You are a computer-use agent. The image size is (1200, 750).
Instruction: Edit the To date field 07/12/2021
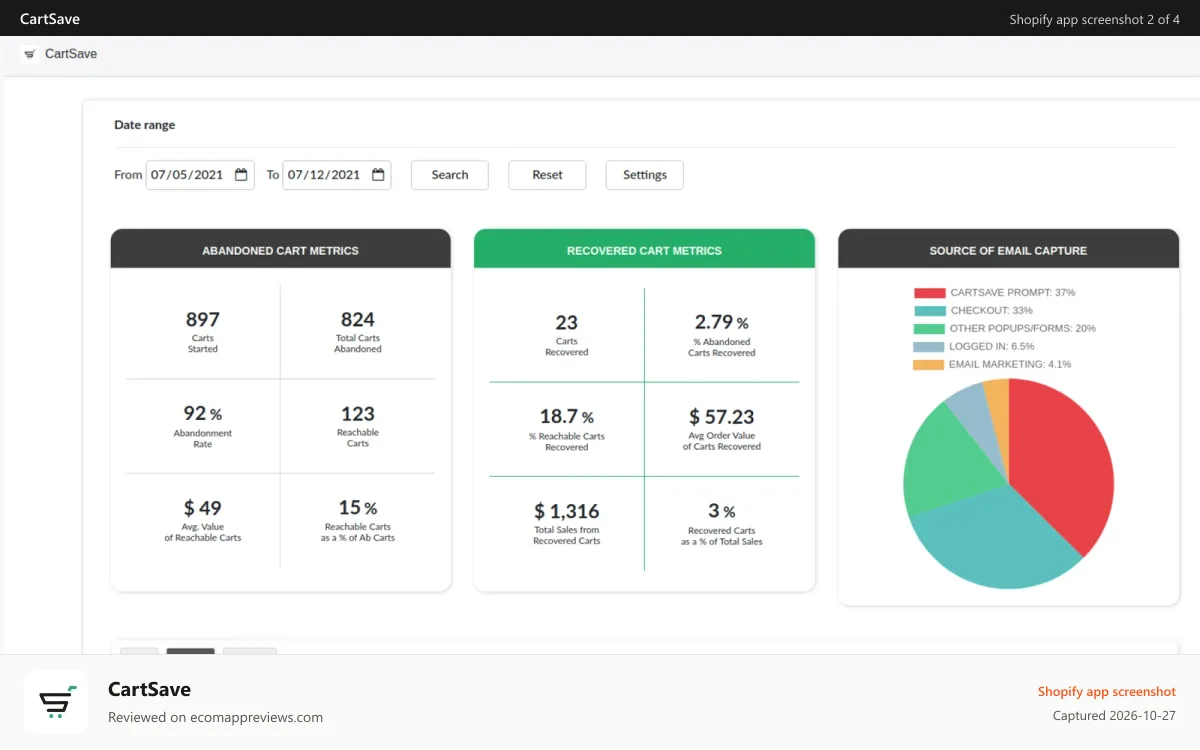(x=337, y=175)
